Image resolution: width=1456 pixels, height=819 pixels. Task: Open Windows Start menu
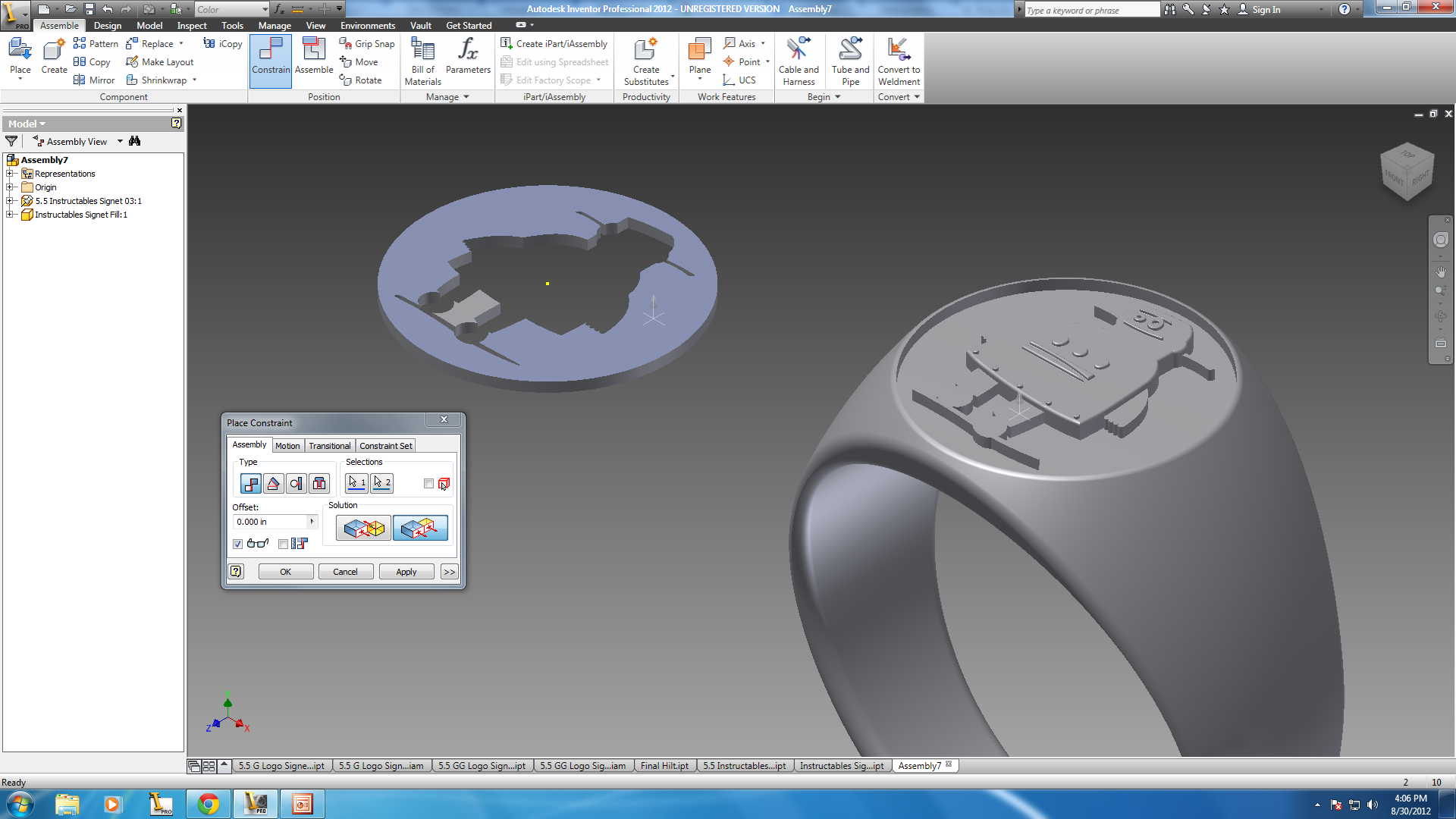[x=20, y=804]
